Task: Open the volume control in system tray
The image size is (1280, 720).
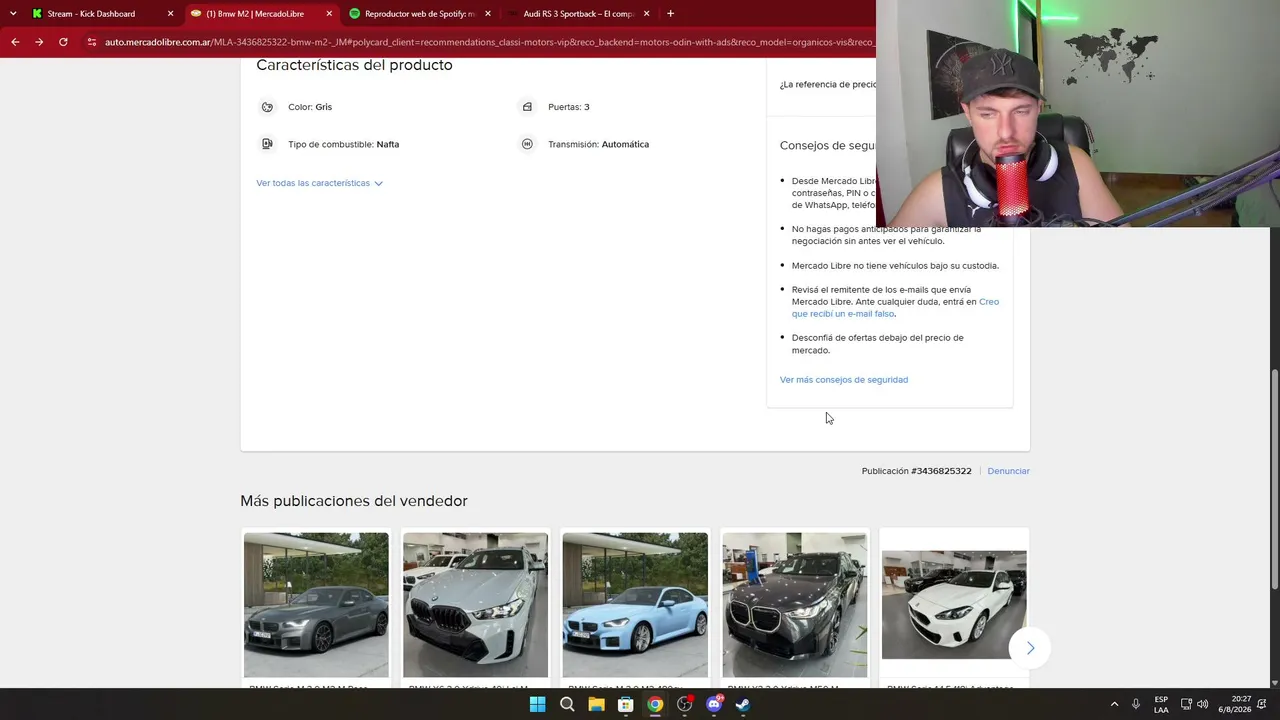Action: click(1202, 704)
